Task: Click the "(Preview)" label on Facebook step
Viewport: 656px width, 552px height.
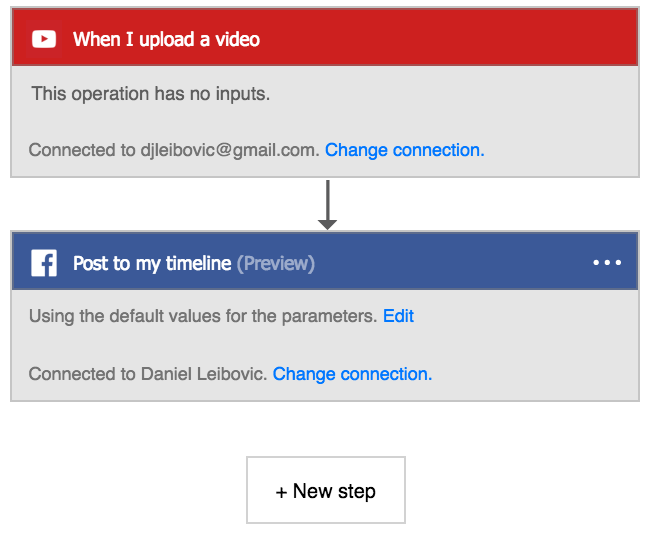Action: (x=275, y=263)
